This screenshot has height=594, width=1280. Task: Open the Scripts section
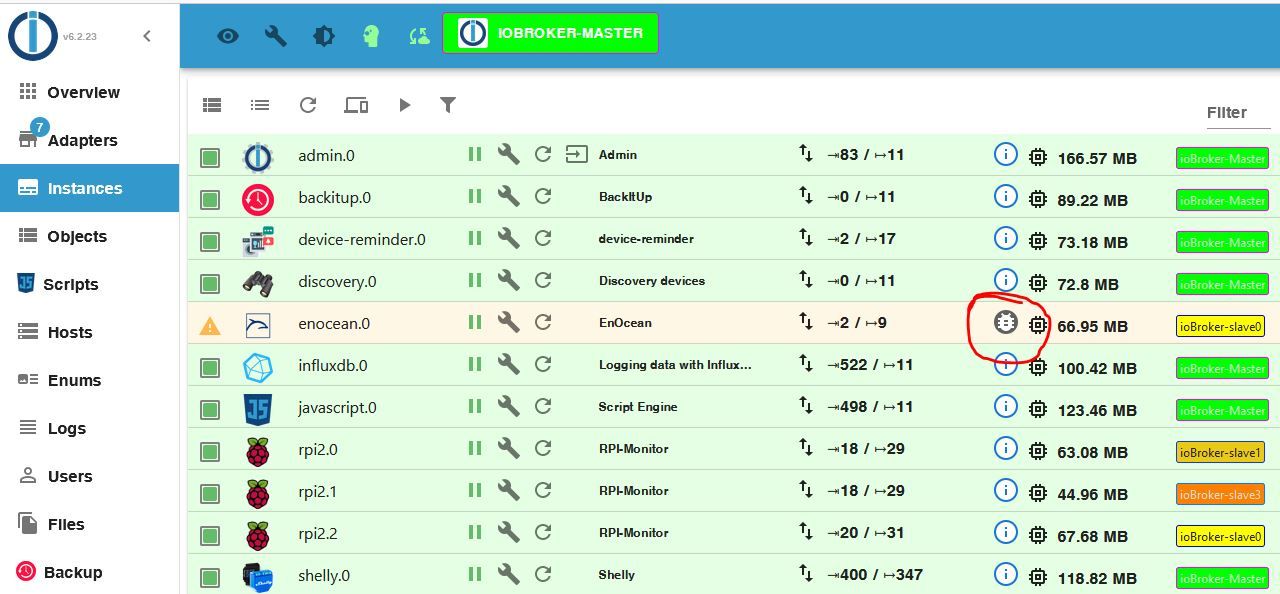[89, 284]
